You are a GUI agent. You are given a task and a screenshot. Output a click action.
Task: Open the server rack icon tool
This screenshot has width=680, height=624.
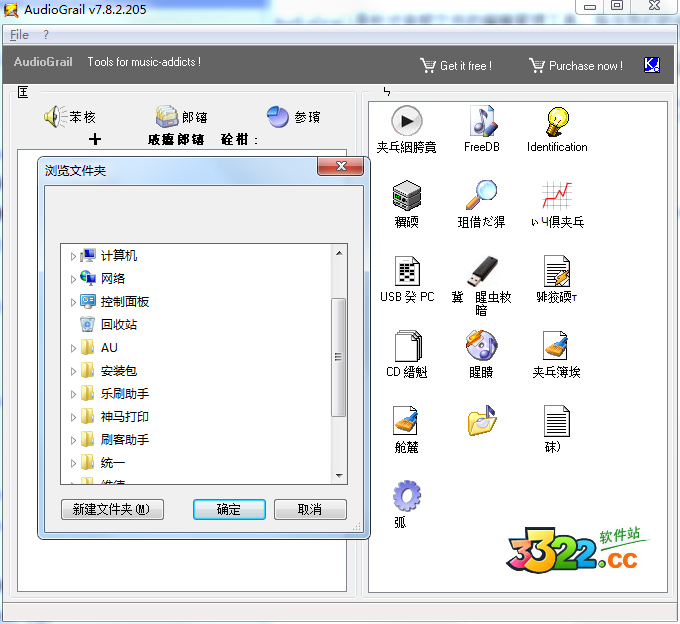tap(407, 196)
